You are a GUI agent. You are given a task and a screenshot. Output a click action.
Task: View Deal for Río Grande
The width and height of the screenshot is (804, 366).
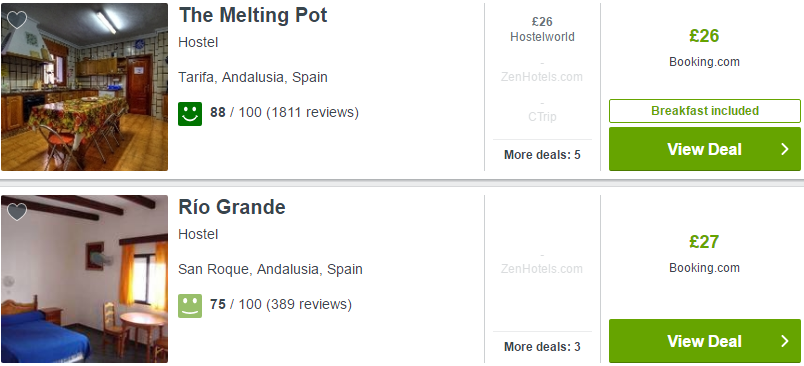click(705, 341)
